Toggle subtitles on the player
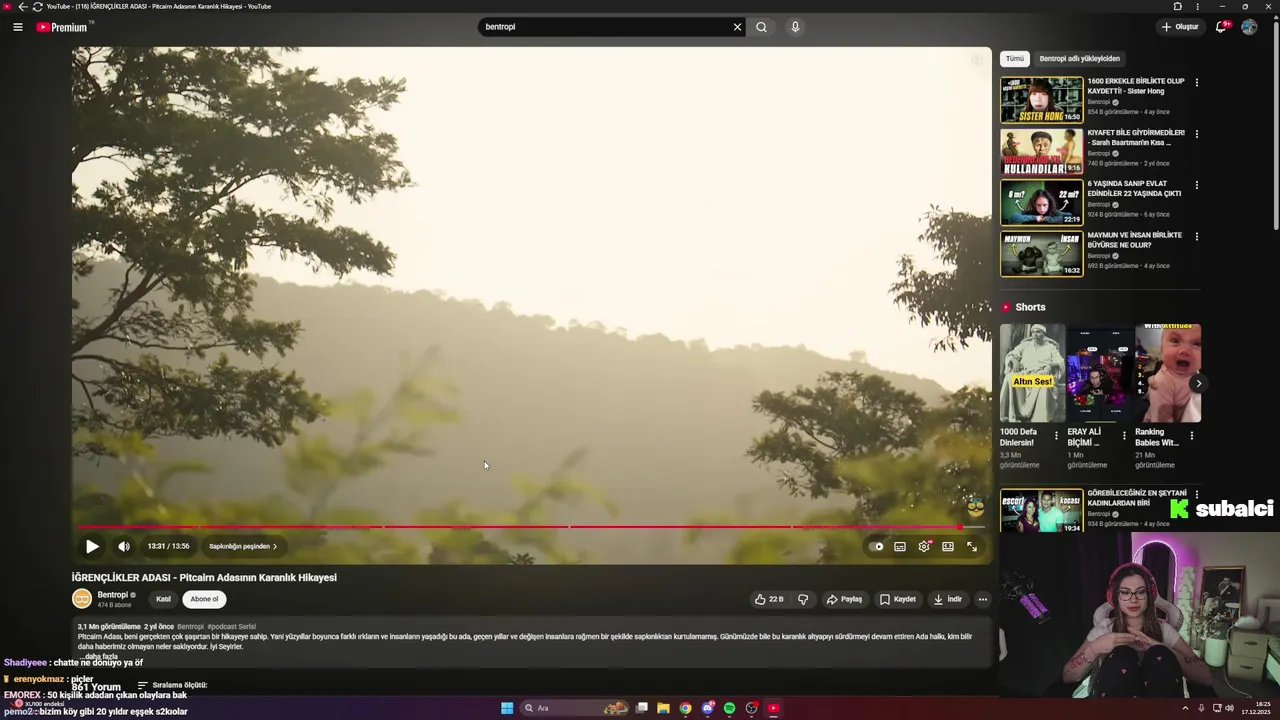The height and width of the screenshot is (720, 1280). (x=900, y=546)
